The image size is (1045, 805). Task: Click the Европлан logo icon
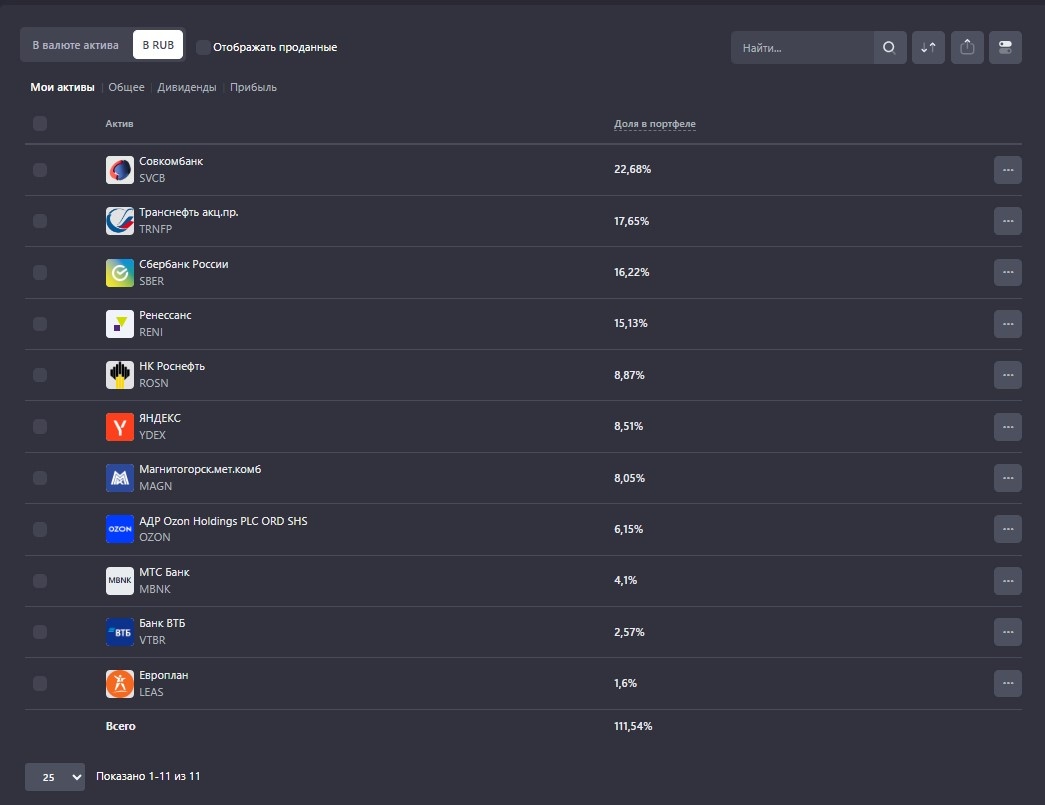click(120, 684)
